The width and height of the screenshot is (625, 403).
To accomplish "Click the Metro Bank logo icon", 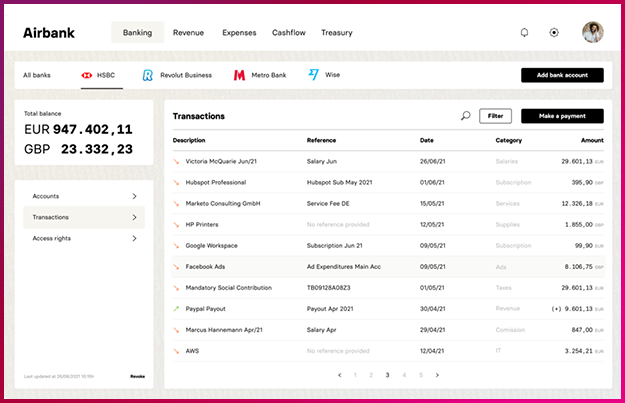I will [x=239, y=75].
